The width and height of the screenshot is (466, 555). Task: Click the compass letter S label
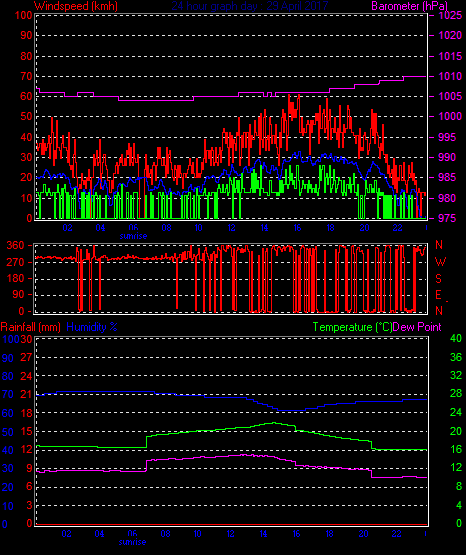438,279
